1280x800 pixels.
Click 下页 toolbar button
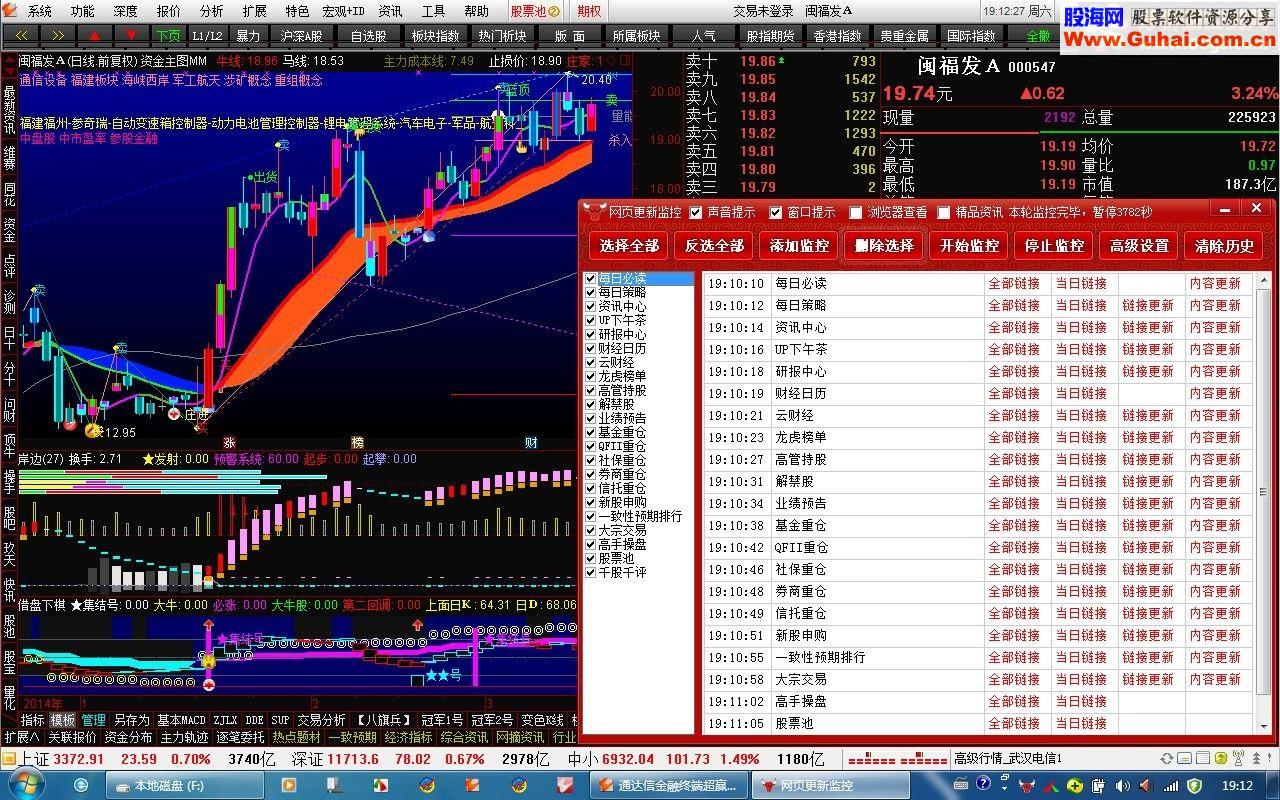[x=168, y=35]
